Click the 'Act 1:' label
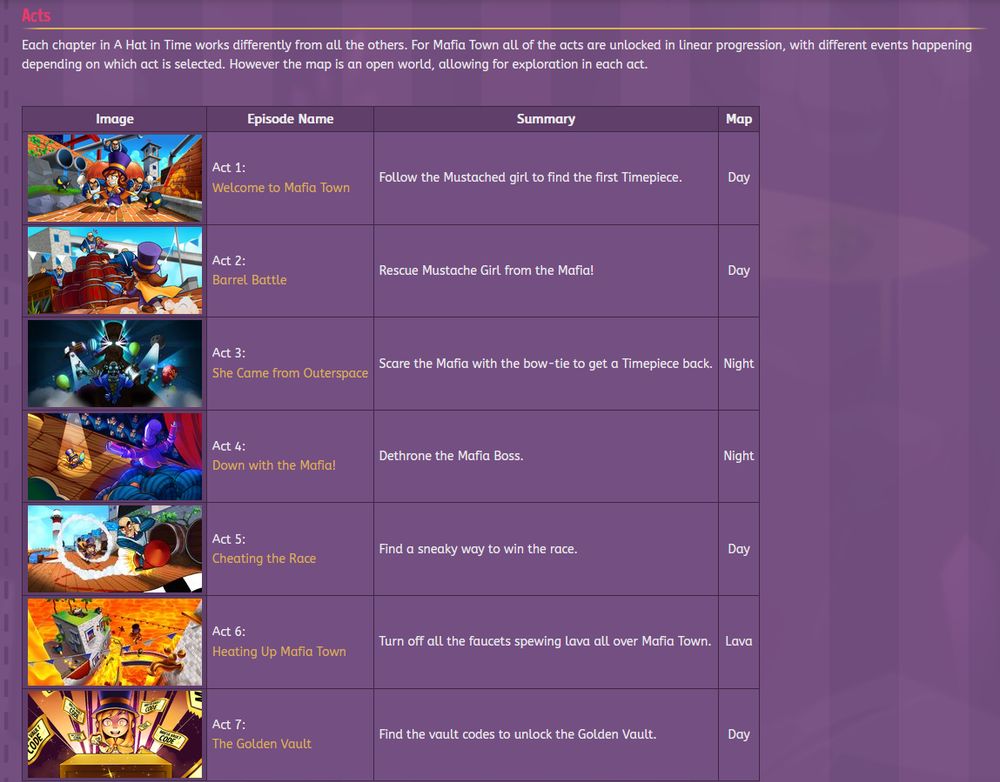Image resolution: width=1000 pixels, height=782 pixels. (x=229, y=167)
